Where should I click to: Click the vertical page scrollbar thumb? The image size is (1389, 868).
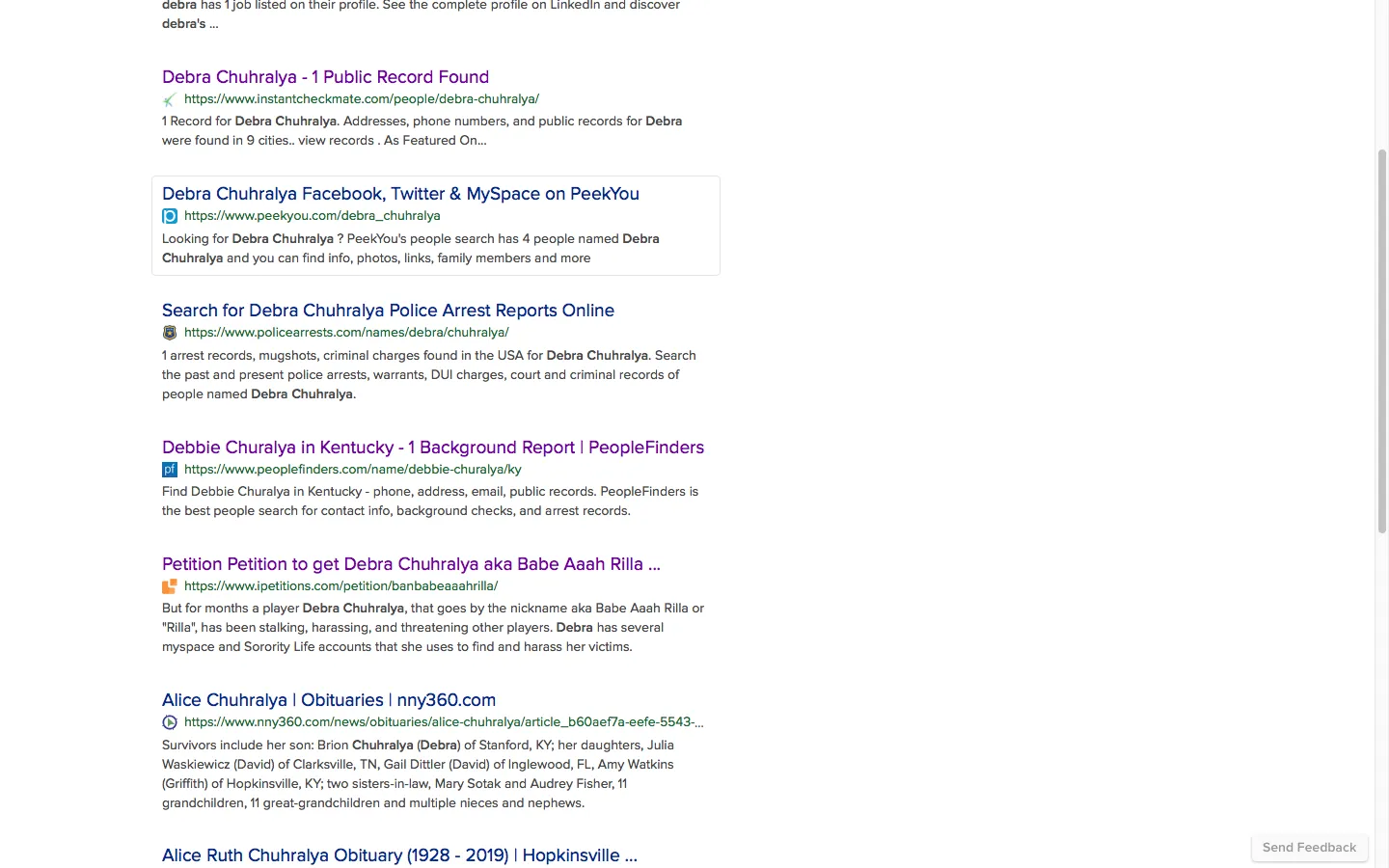(x=1381, y=341)
